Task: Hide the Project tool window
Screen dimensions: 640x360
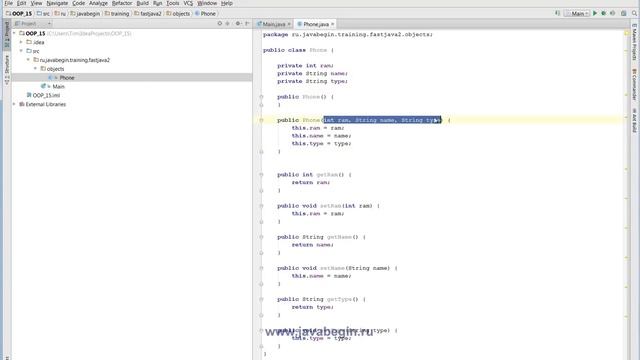Action: point(247,24)
